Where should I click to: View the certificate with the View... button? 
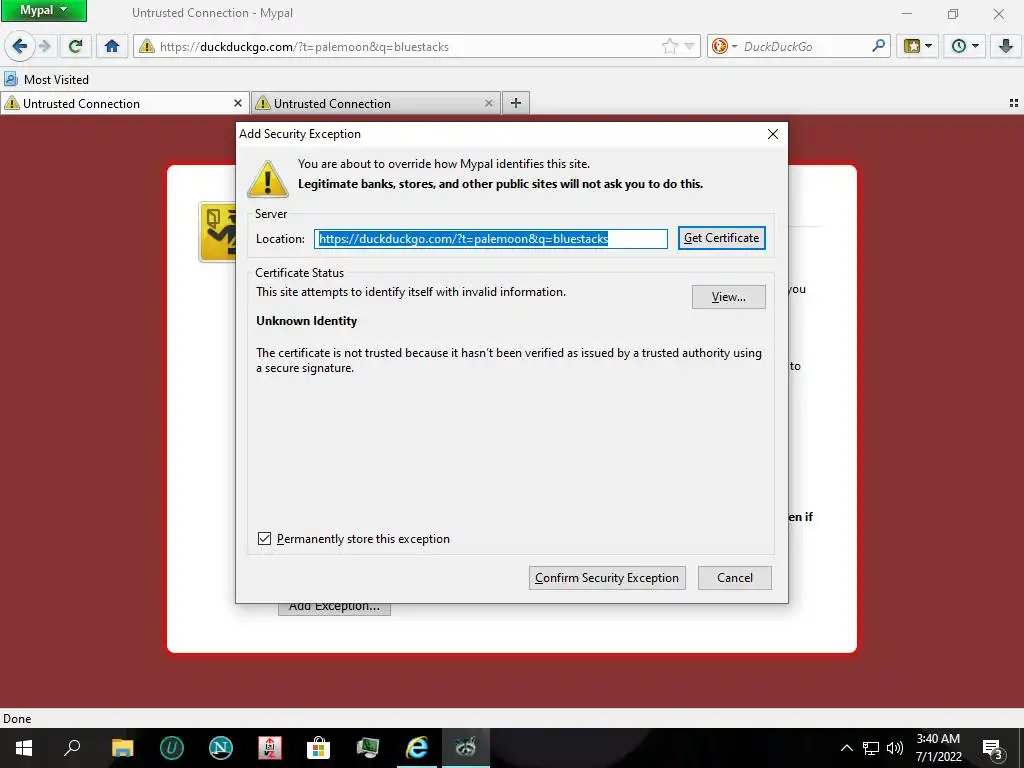point(728,296)
